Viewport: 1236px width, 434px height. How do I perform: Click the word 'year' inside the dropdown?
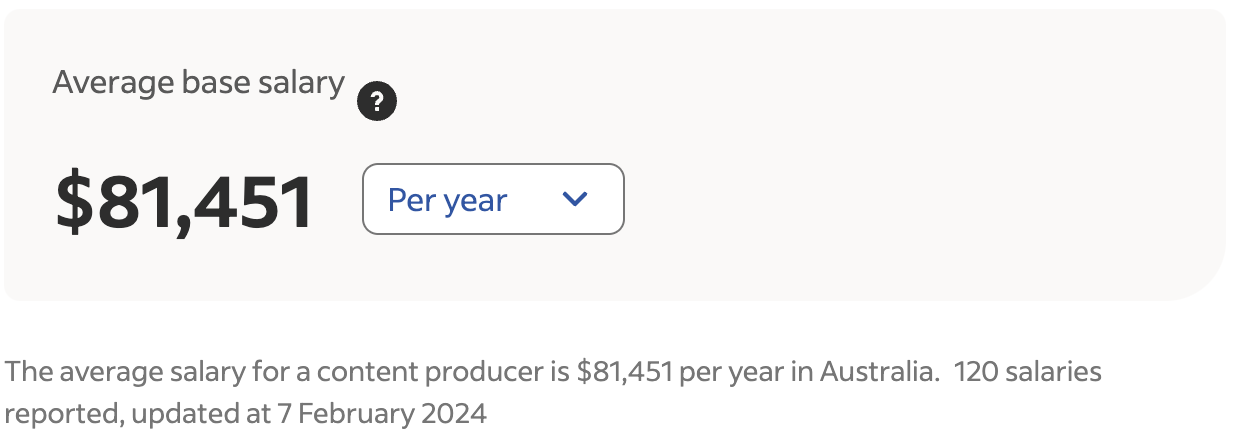click(475, 201)
